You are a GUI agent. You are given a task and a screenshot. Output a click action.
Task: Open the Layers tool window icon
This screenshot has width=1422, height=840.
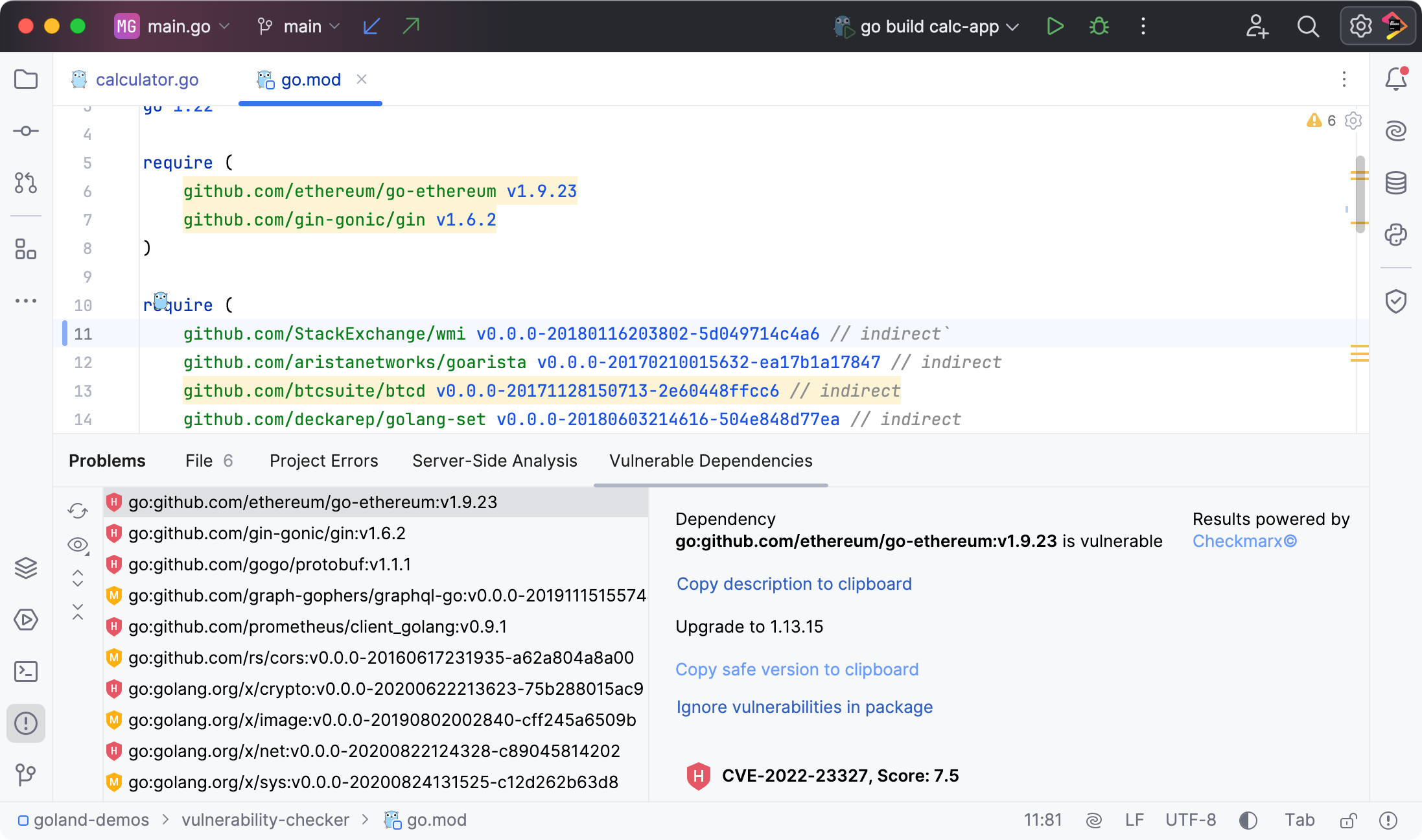[26, 568]
